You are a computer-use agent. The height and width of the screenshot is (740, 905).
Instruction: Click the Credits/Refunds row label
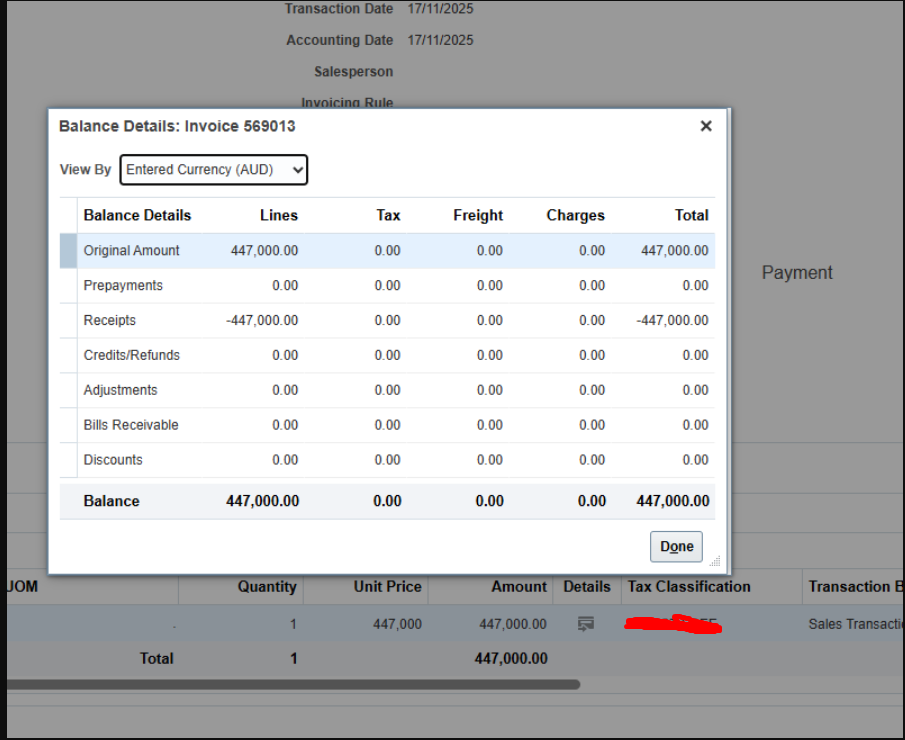[x=132, y=355]
